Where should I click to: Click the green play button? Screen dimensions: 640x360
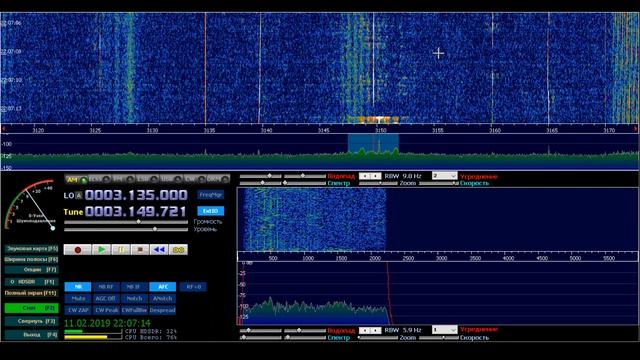pyautogui.click(x=101, y=249)
